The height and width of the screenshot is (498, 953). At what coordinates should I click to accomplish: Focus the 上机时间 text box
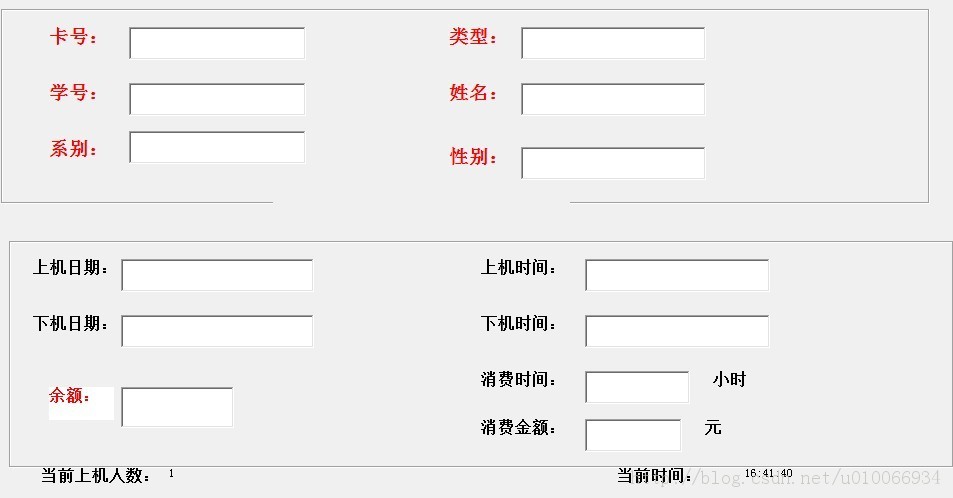[x=676, y=275]
